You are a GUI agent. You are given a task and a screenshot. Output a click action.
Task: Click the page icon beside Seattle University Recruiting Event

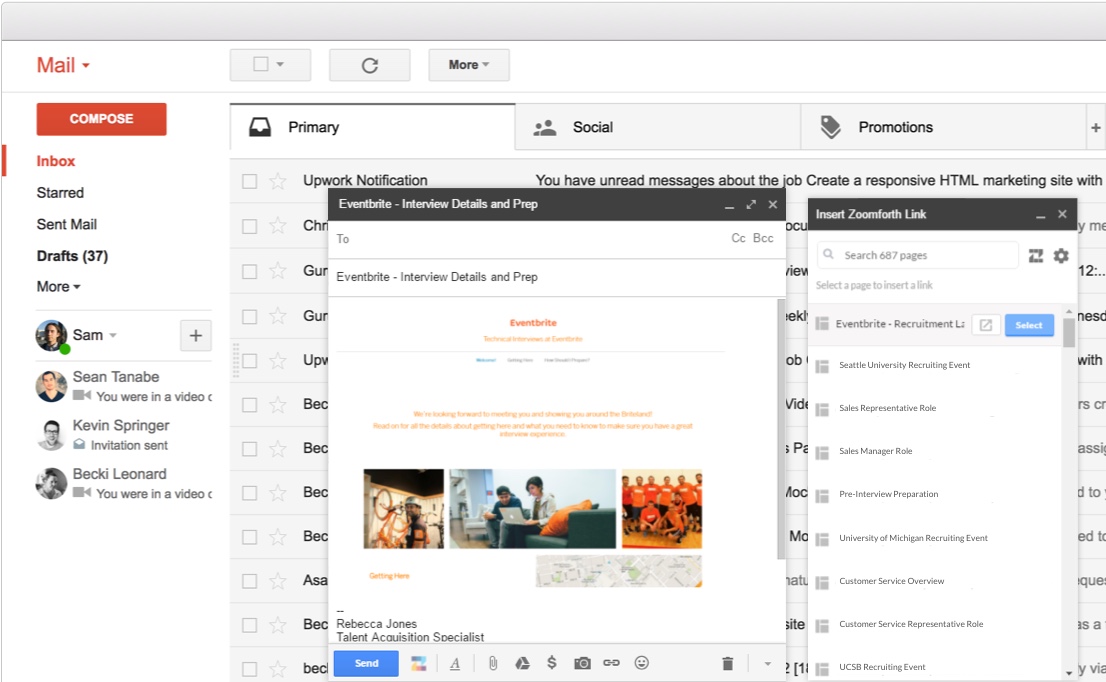pos(822,366)
